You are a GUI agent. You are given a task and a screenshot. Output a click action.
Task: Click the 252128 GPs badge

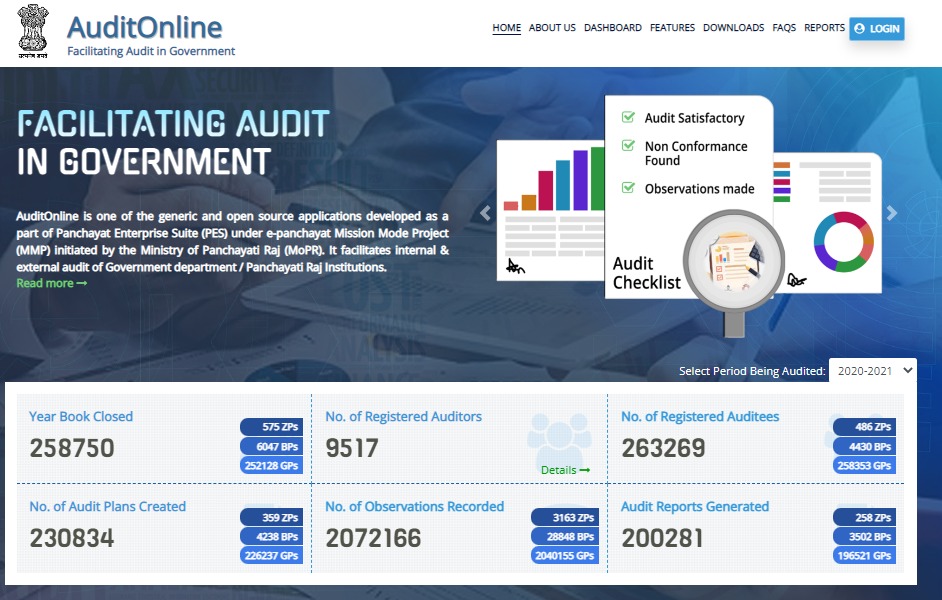coord(272,465)
